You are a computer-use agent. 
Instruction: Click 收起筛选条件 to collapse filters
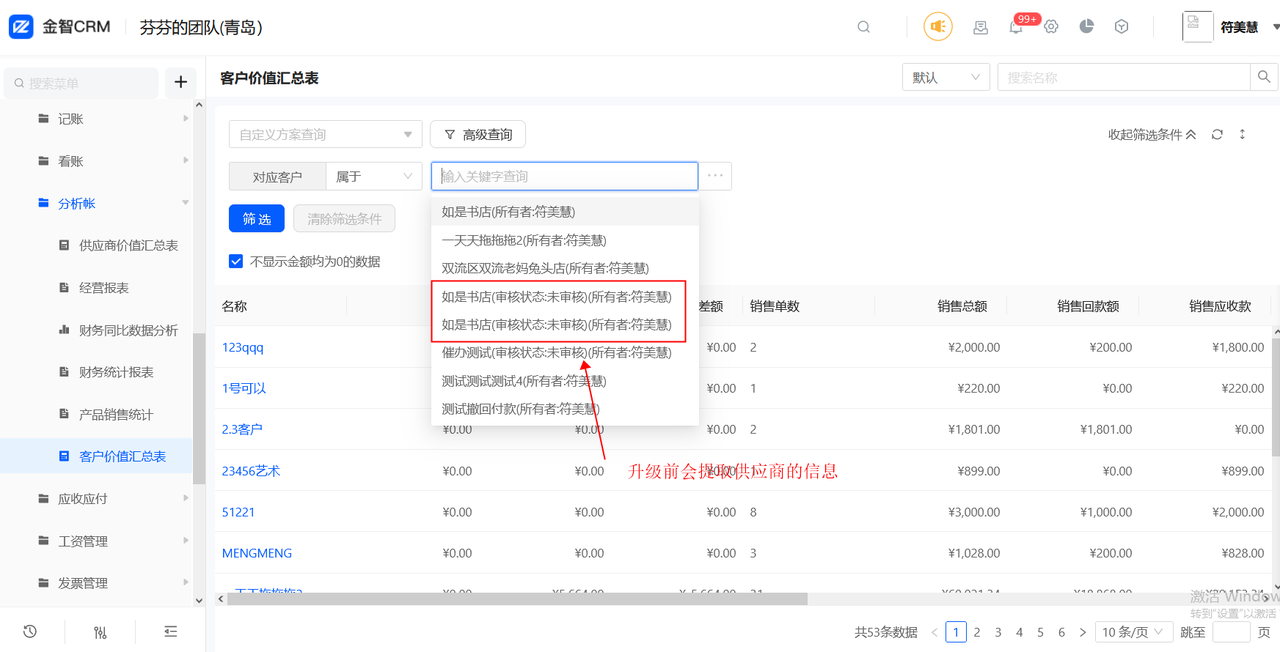click(1152, 134)
